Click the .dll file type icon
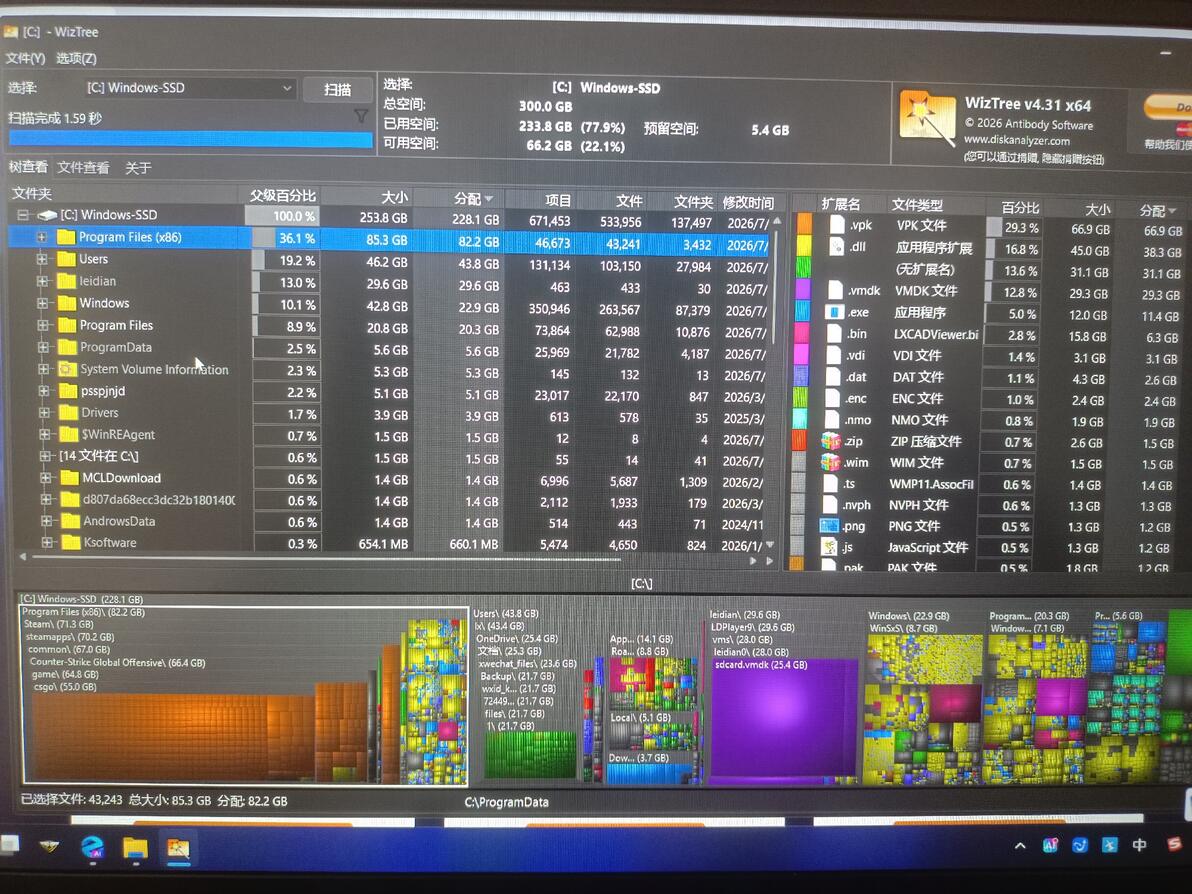Screen dimensions: 1192x894 click(837, 246)
